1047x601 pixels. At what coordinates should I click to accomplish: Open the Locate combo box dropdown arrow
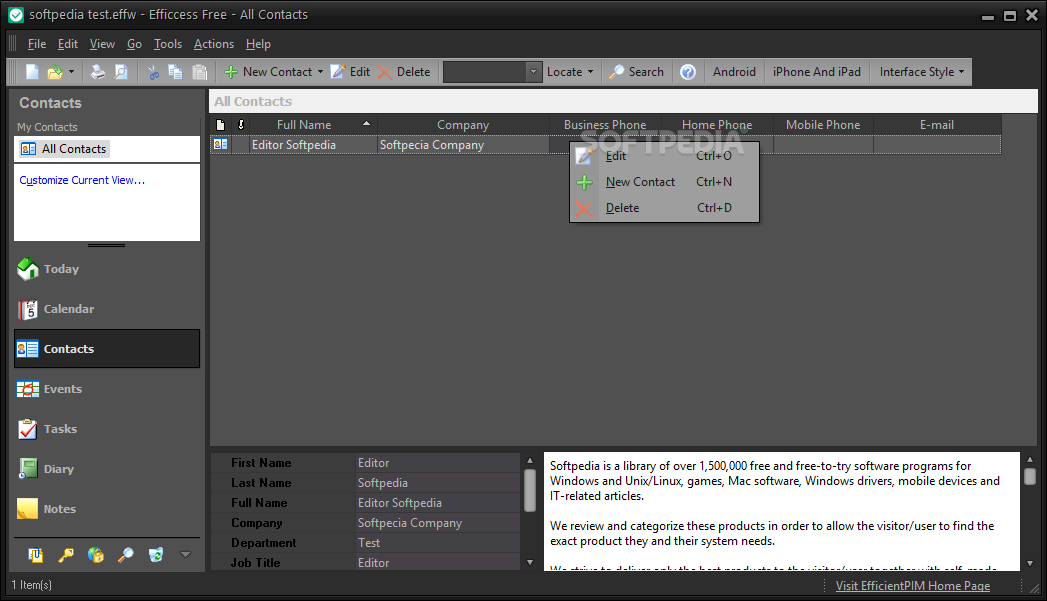534,71
